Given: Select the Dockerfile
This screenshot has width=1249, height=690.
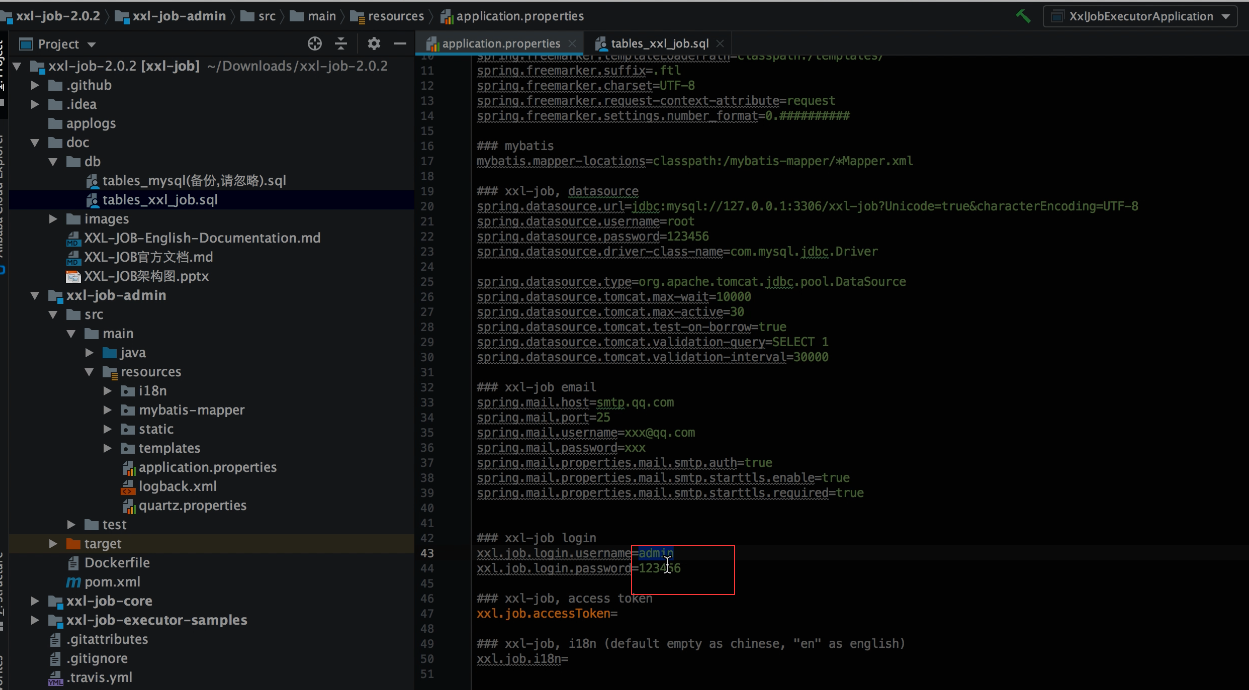Looking at the screenshot, I should (x=117, y=562).
